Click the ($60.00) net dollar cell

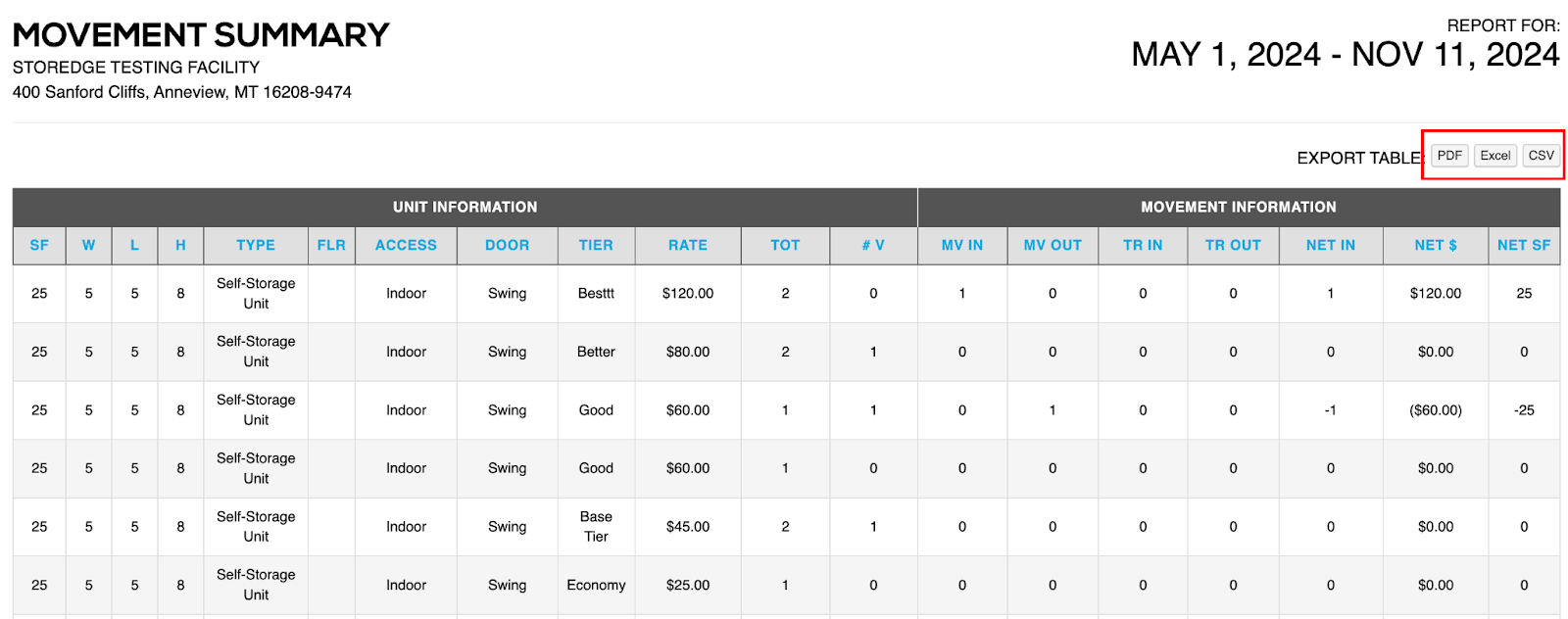(1436, 410)
